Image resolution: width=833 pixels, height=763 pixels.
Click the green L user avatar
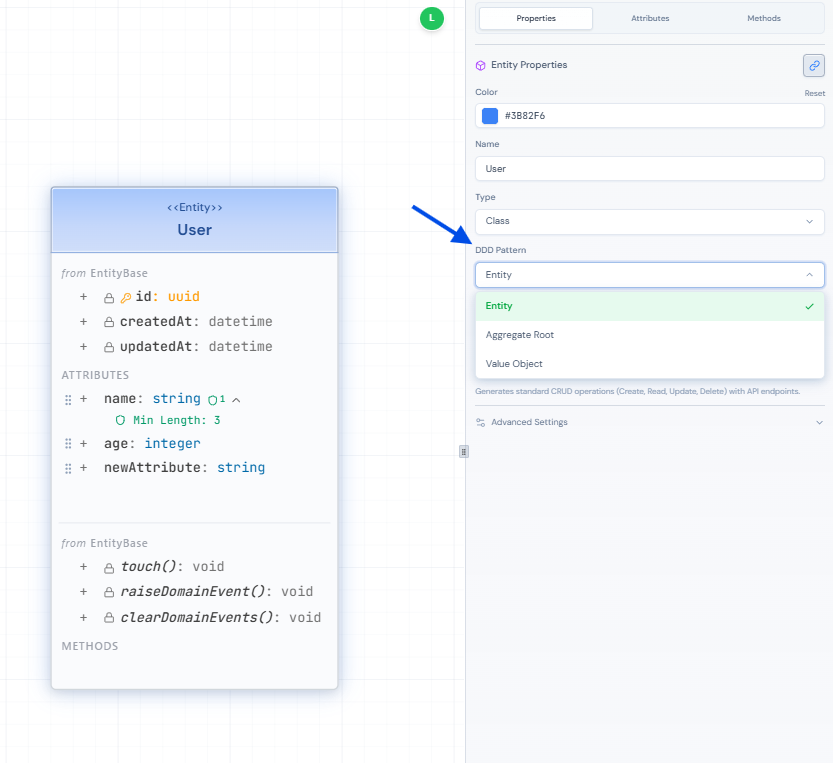[431, 18]
